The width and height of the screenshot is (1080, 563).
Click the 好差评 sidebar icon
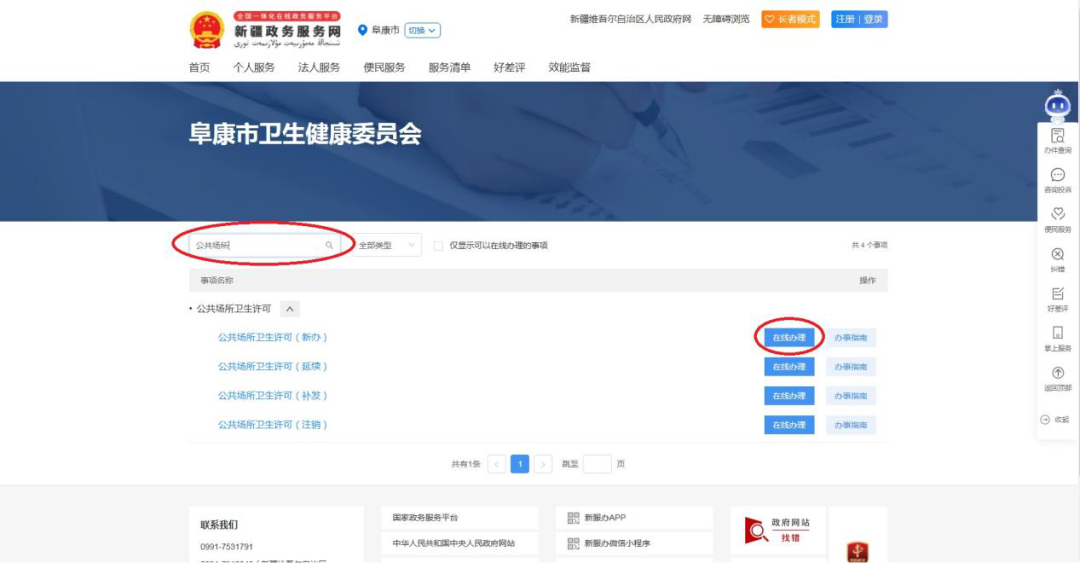click(x=1057, y=295)
